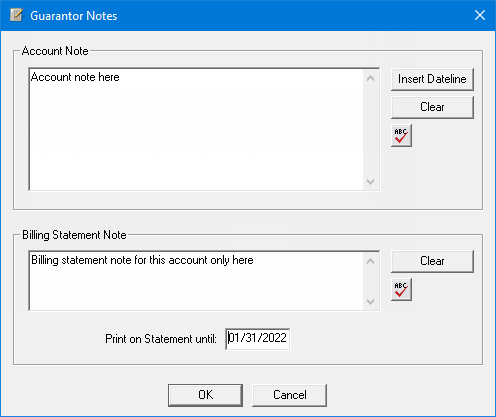Clear the Billing Statement Note text
The height and width of the screenshot is (417, 496).
pos(432,261)
